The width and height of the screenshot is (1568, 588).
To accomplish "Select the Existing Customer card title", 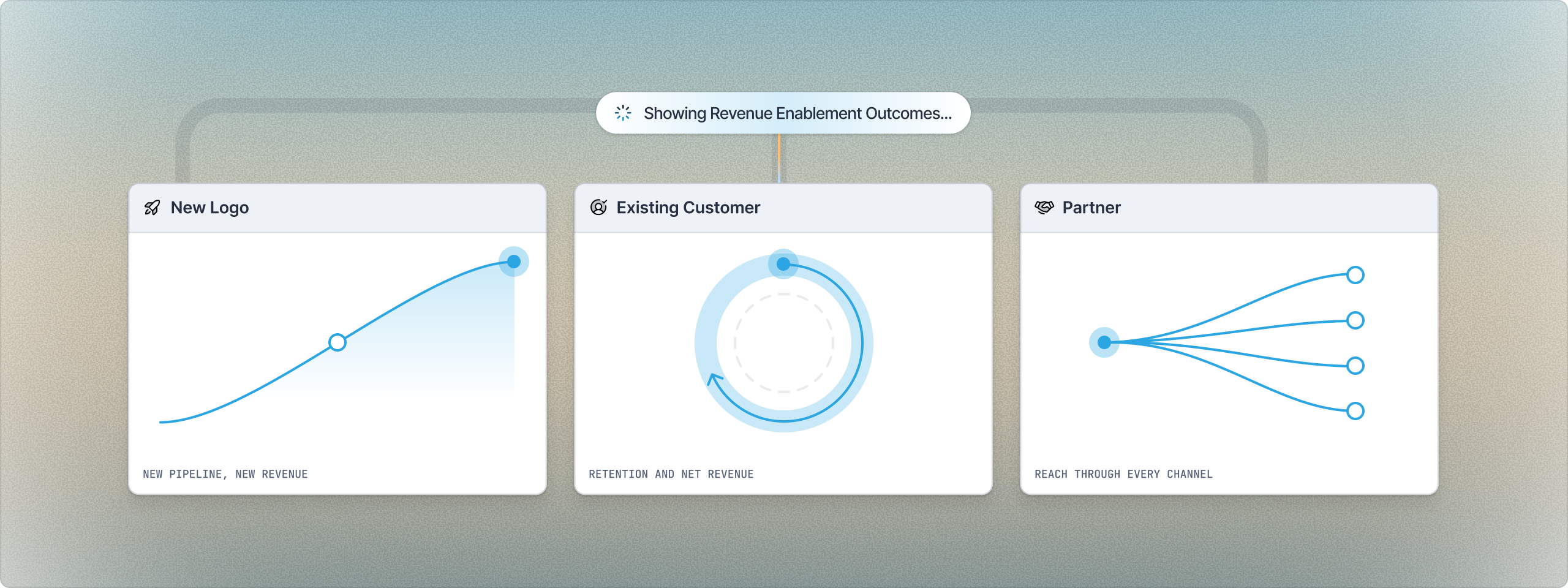I will point(688,208).
